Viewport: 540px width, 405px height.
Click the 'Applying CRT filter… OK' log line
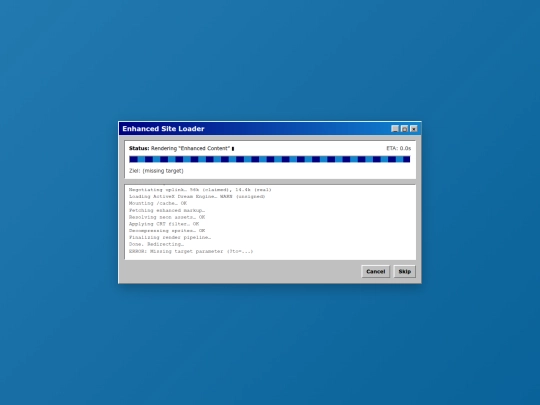point(164,224)
